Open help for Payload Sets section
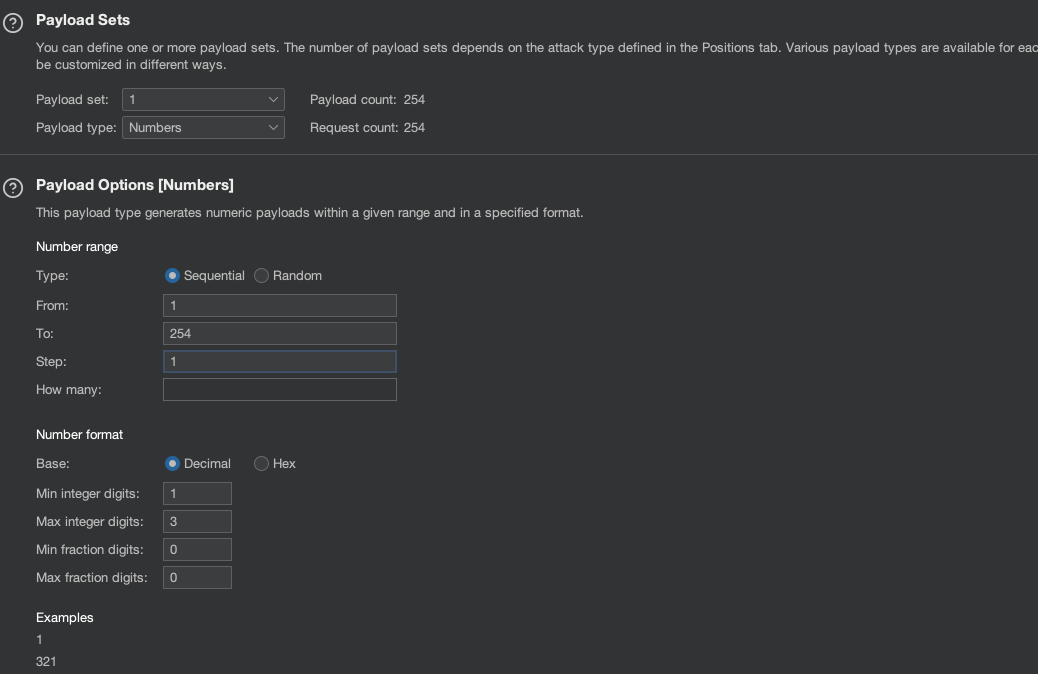The height and width of the screenshot is (674, 1038). [13, 24]
